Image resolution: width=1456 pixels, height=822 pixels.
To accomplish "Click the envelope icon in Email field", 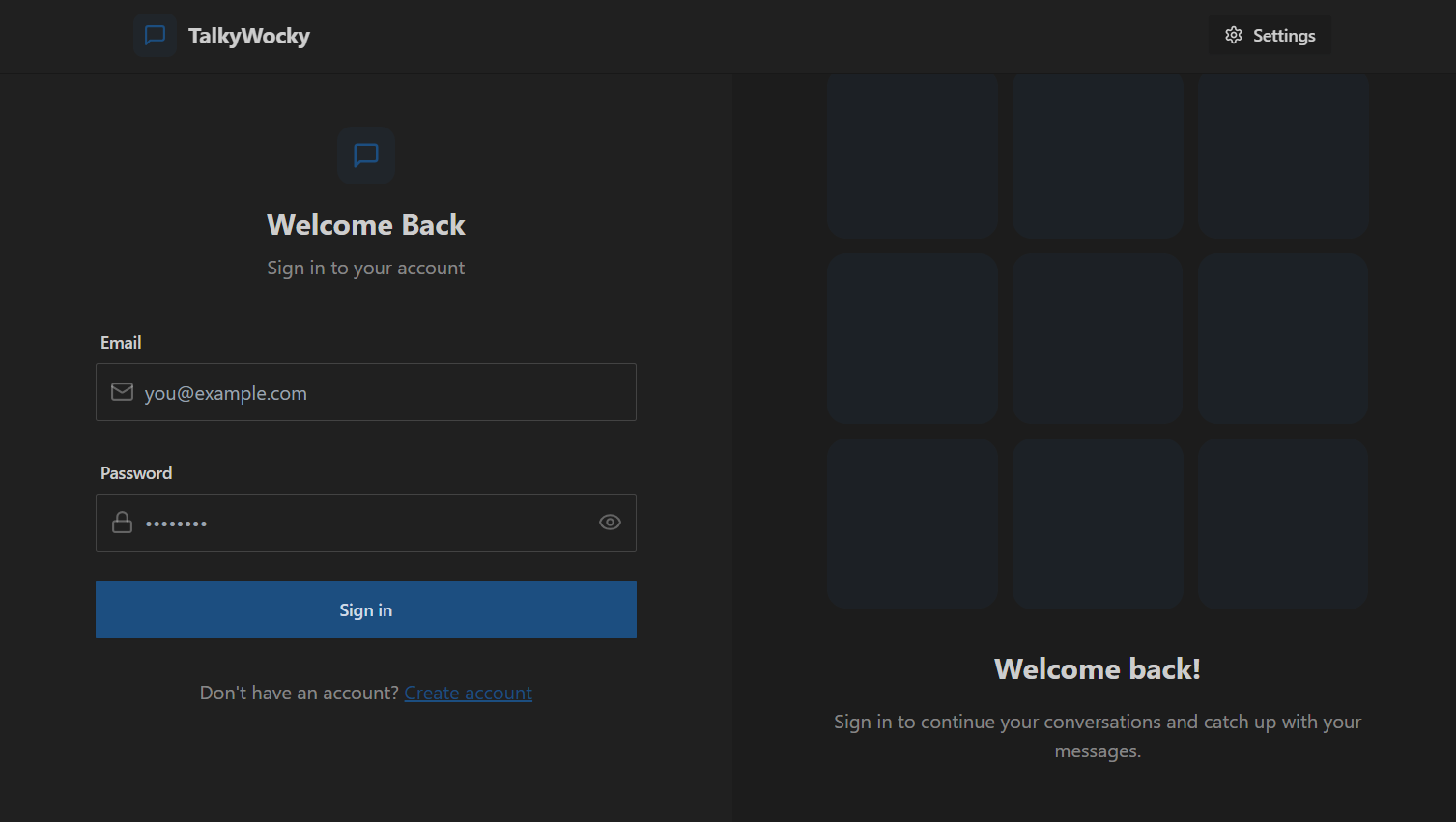I will coord(122,391).
